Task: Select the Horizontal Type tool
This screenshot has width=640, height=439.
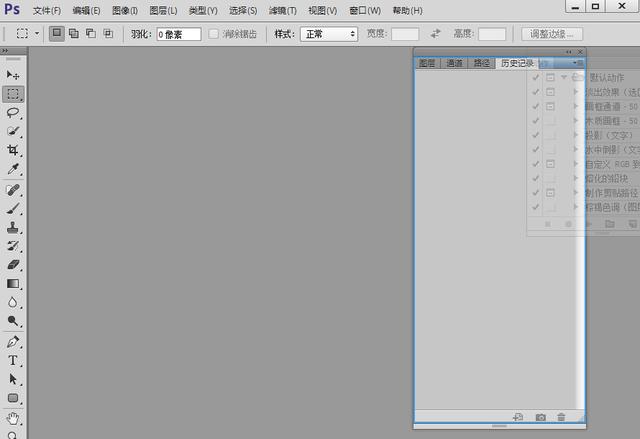Action: (13, 360)
